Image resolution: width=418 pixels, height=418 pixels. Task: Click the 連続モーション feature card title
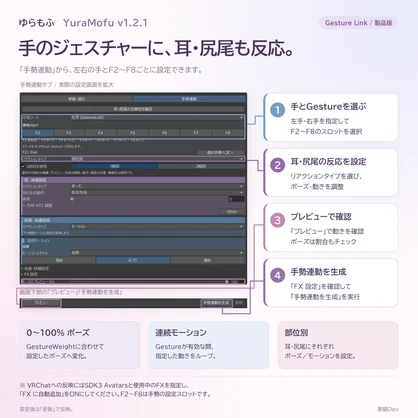181,333
